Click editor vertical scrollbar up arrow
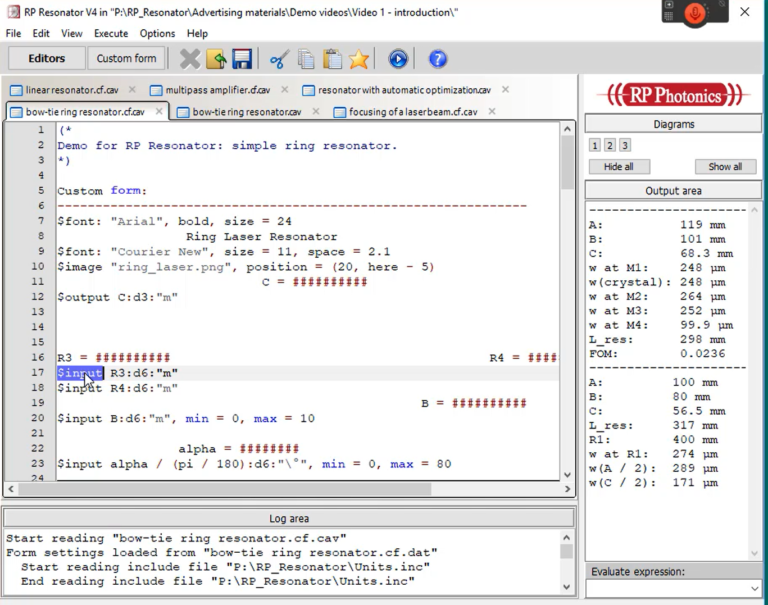This screenshot has height=605, width=768. click(567, 129)
